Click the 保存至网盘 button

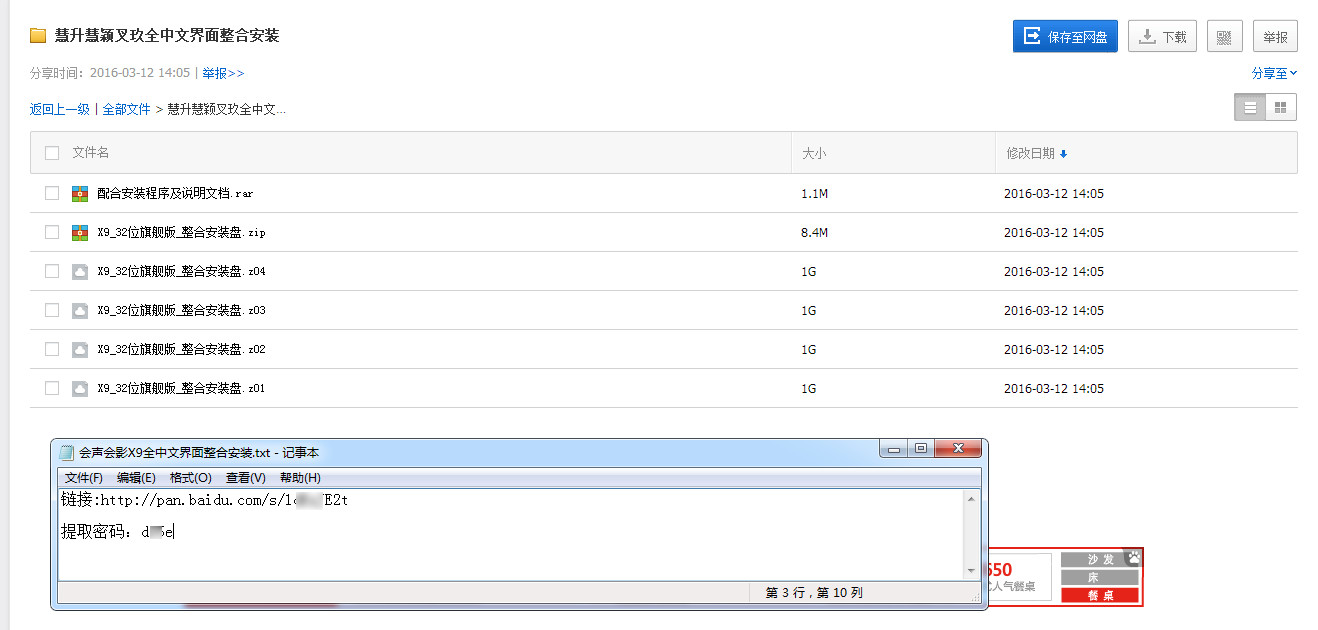coord(1065,37)
